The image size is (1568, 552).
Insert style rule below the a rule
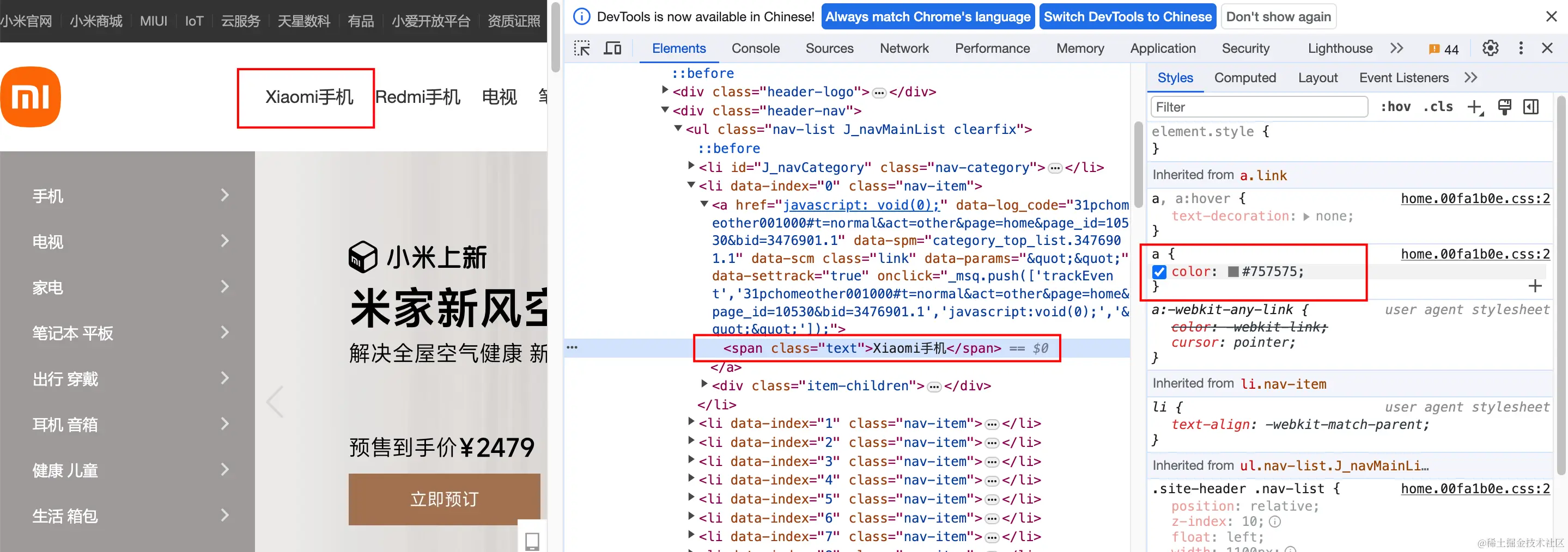pos(1535,286)
